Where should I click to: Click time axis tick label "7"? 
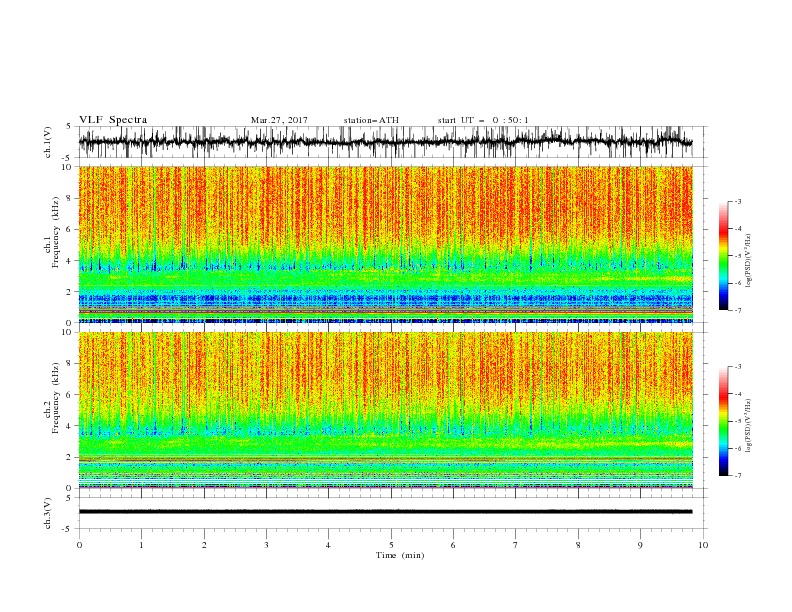[x=516, y=545]
